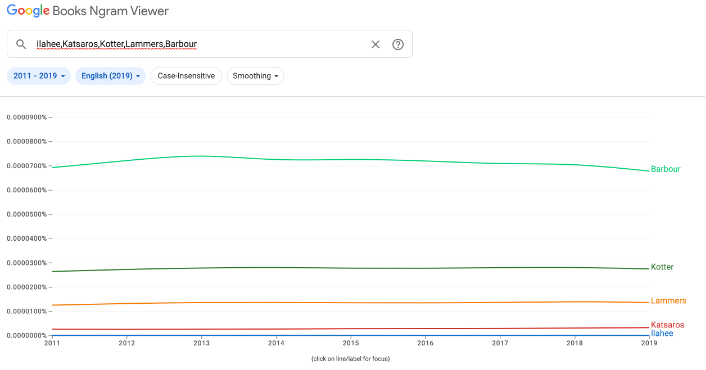Click the search magnifier icon
Viewport: 706px width, 370px height.
point(21,44)
